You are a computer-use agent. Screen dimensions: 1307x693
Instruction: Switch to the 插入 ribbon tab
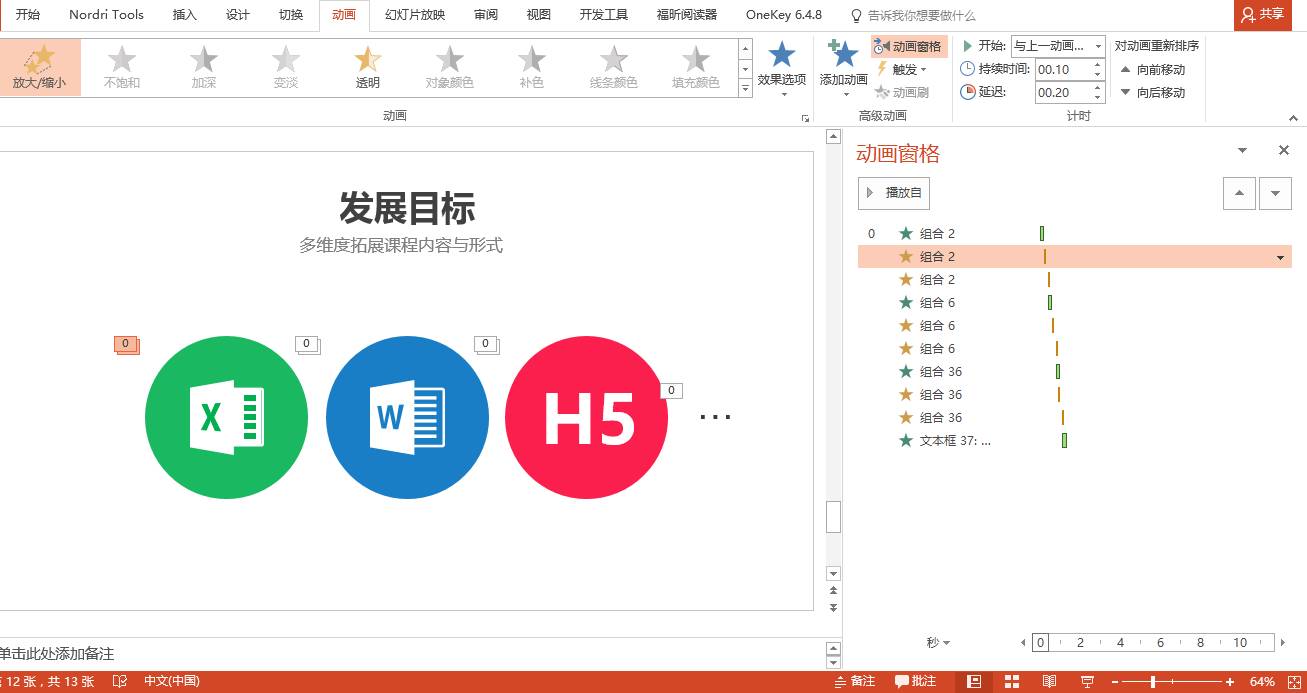(185, 15)
